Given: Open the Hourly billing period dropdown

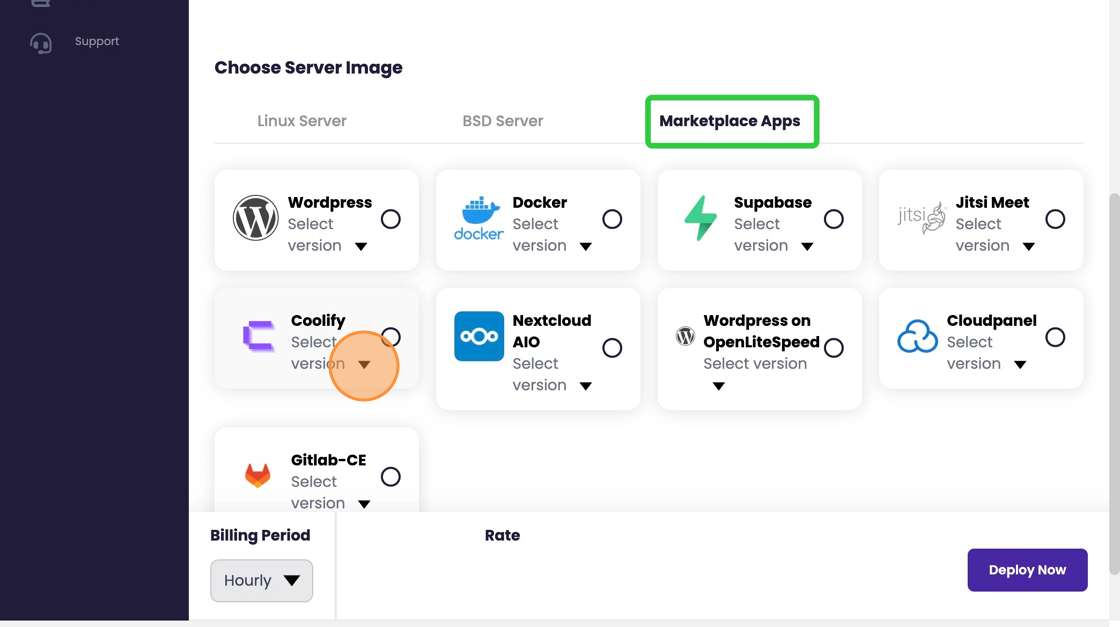Looking at the screenshot, I should (x=261, y=581).
